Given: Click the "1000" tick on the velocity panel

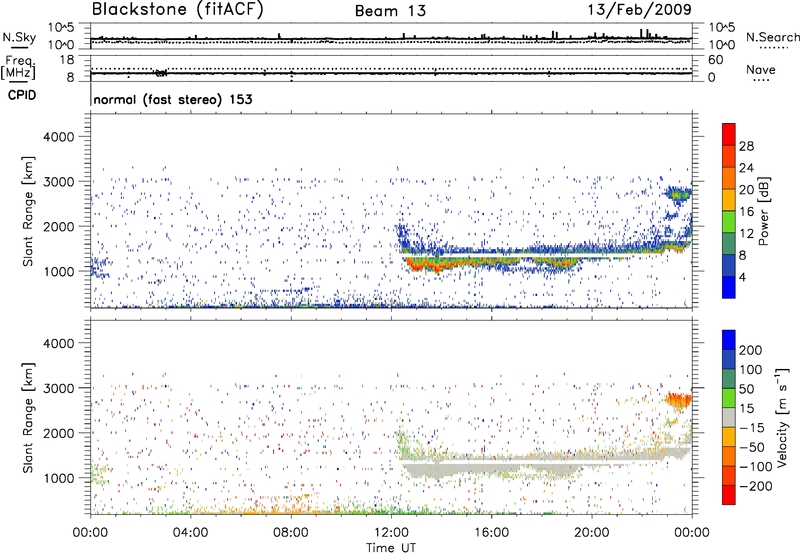Looking at the screenshot, I should (x=59, y=478).
